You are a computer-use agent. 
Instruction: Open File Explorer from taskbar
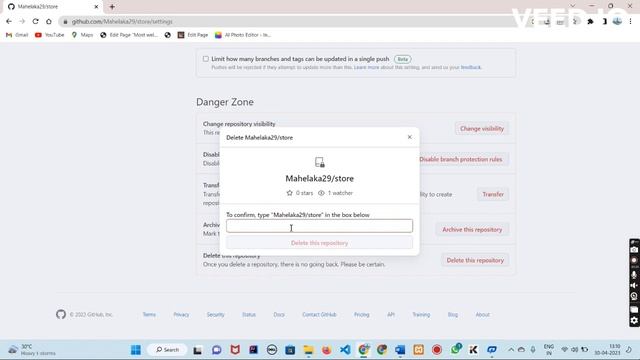point(308,350)
